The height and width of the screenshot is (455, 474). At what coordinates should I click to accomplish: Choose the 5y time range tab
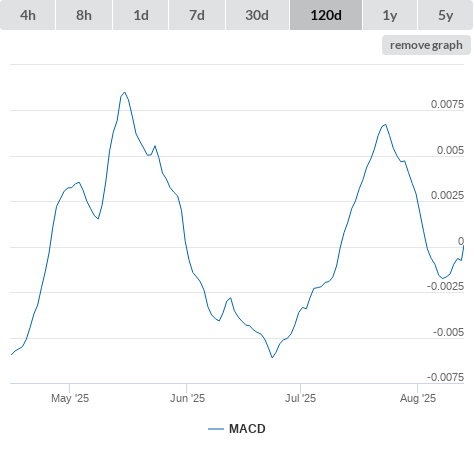pyautogui.click(x=445, y=15)
